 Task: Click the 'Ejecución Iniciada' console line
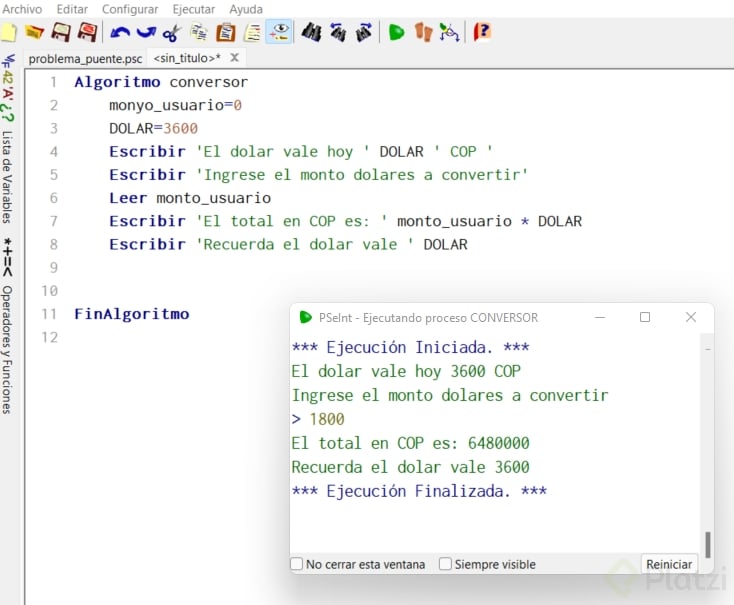(410, 347)
